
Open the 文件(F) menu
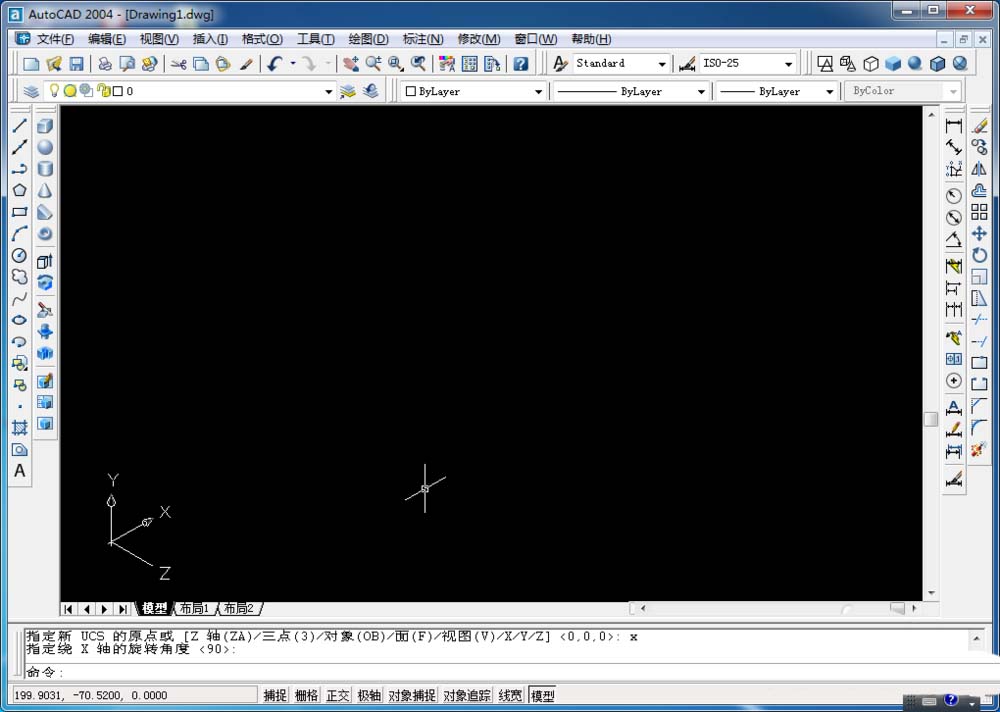55,39
